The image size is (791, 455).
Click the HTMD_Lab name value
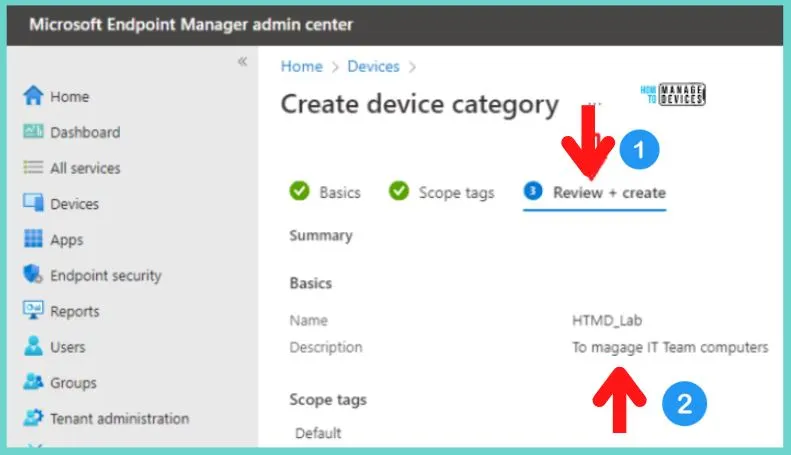coord(607,320)
